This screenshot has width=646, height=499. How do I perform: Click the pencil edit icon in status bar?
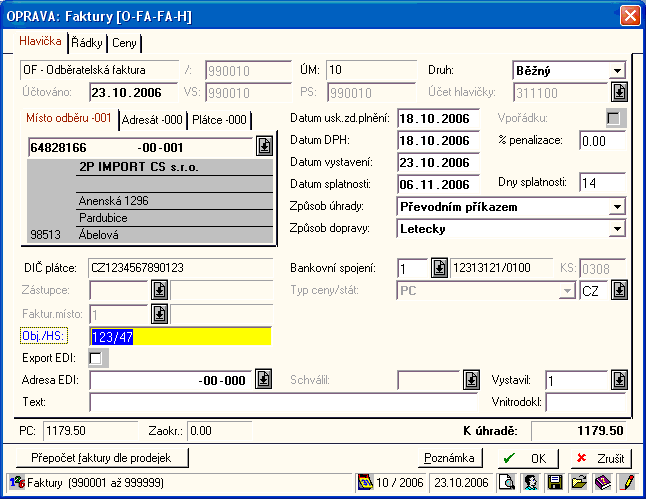coord(626,482)
